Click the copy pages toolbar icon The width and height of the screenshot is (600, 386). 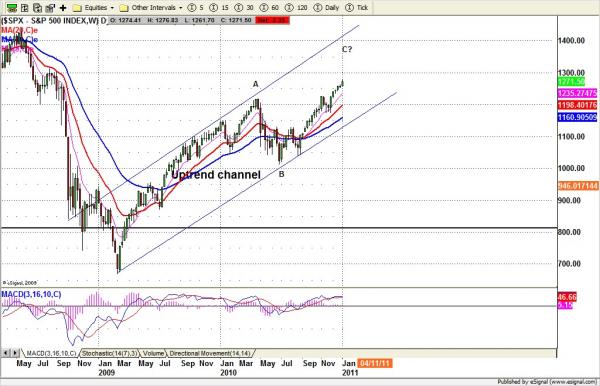point(38,8)
